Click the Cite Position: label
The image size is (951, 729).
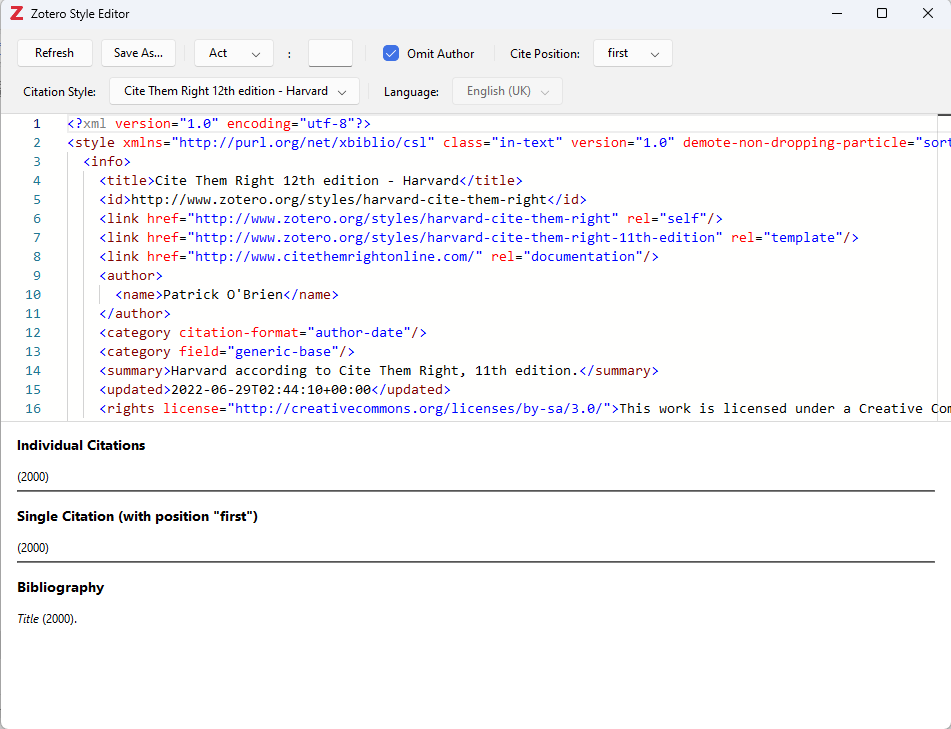(x=545, y=54)
